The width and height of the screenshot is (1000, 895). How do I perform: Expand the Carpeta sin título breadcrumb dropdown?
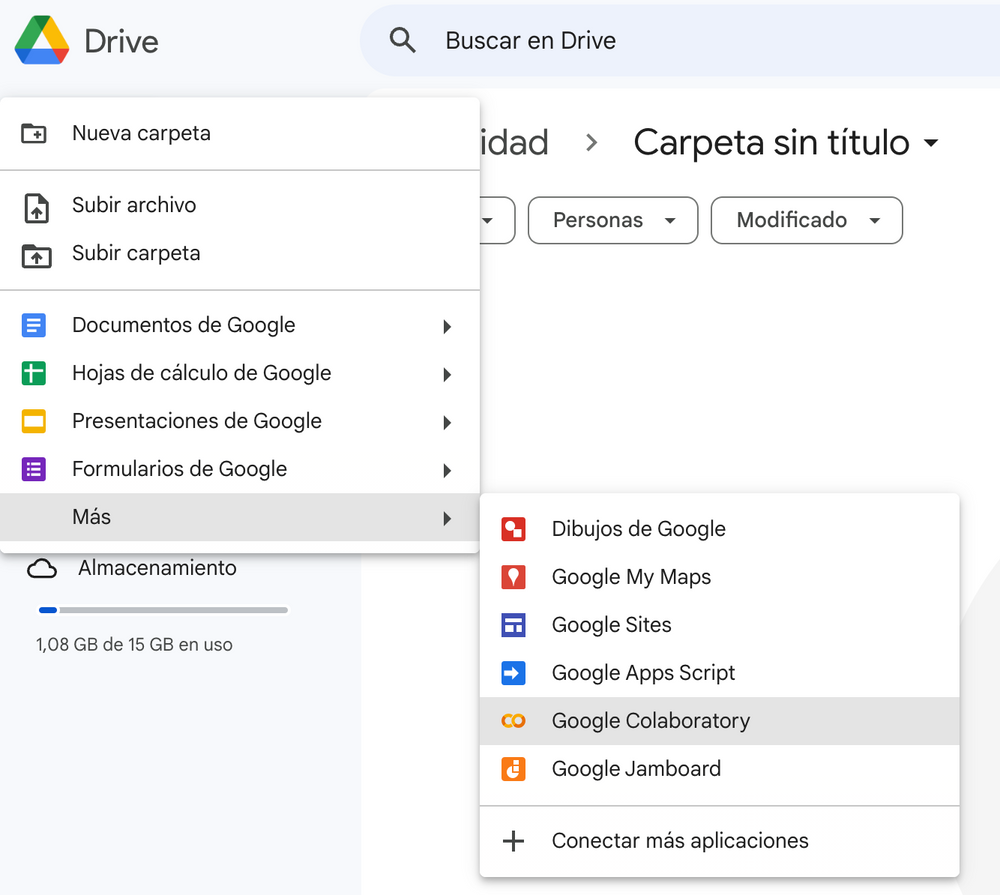930,142
